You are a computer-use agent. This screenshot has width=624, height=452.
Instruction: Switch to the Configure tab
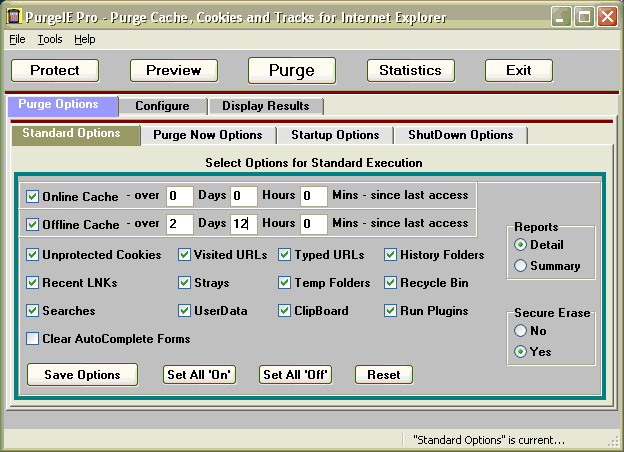pyautogui.click(x=162, y=106)
